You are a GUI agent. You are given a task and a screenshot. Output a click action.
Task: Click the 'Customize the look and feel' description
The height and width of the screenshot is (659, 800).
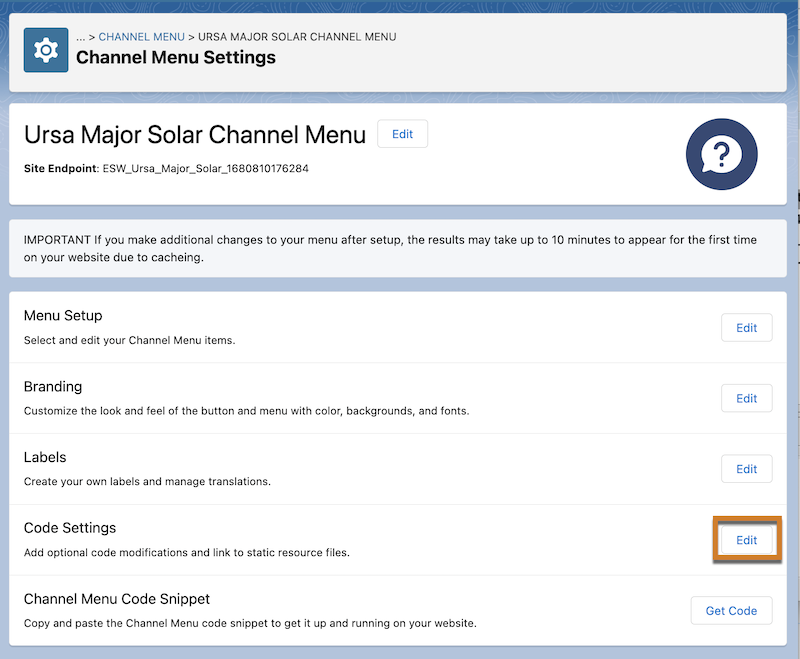(246, 411)
